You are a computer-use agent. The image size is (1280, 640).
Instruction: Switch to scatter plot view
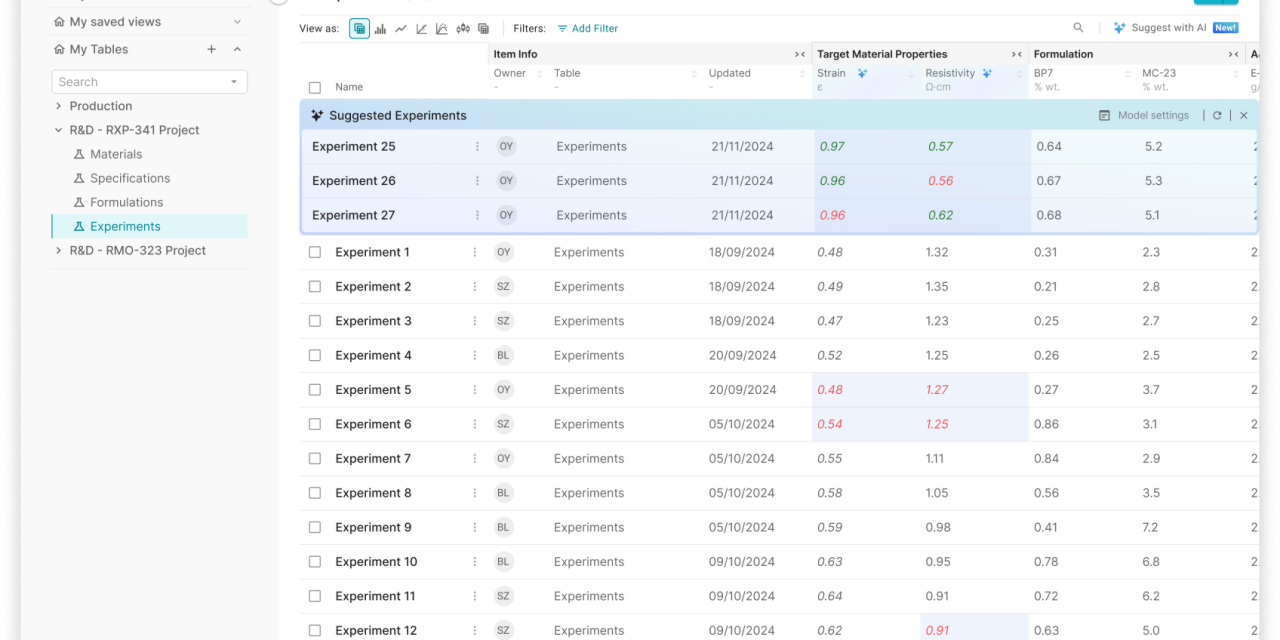point(421,29)
